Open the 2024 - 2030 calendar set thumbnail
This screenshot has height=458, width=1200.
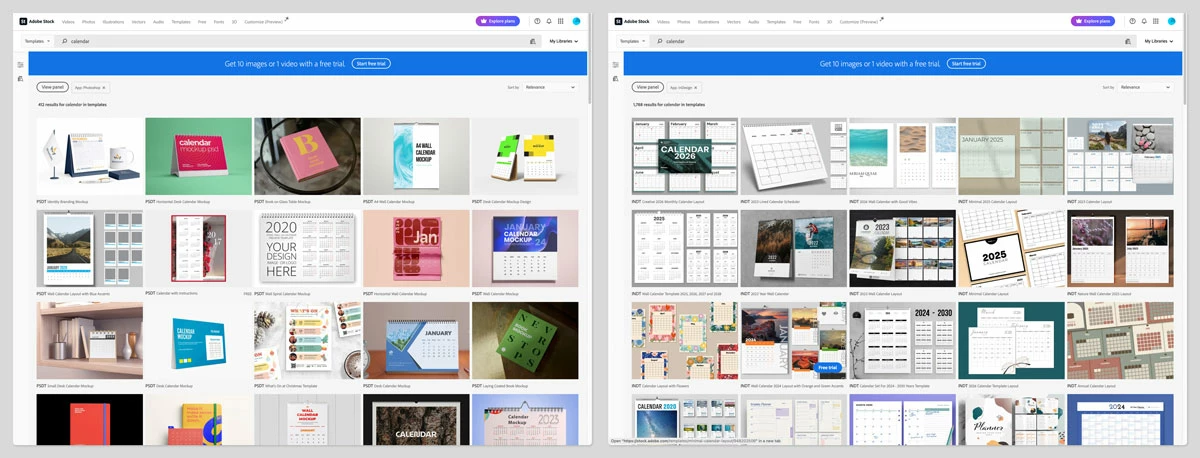point(902,340)
